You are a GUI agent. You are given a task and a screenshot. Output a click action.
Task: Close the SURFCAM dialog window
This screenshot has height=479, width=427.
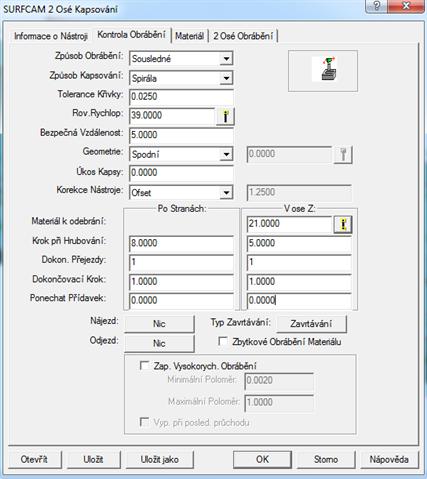(406, 6)
